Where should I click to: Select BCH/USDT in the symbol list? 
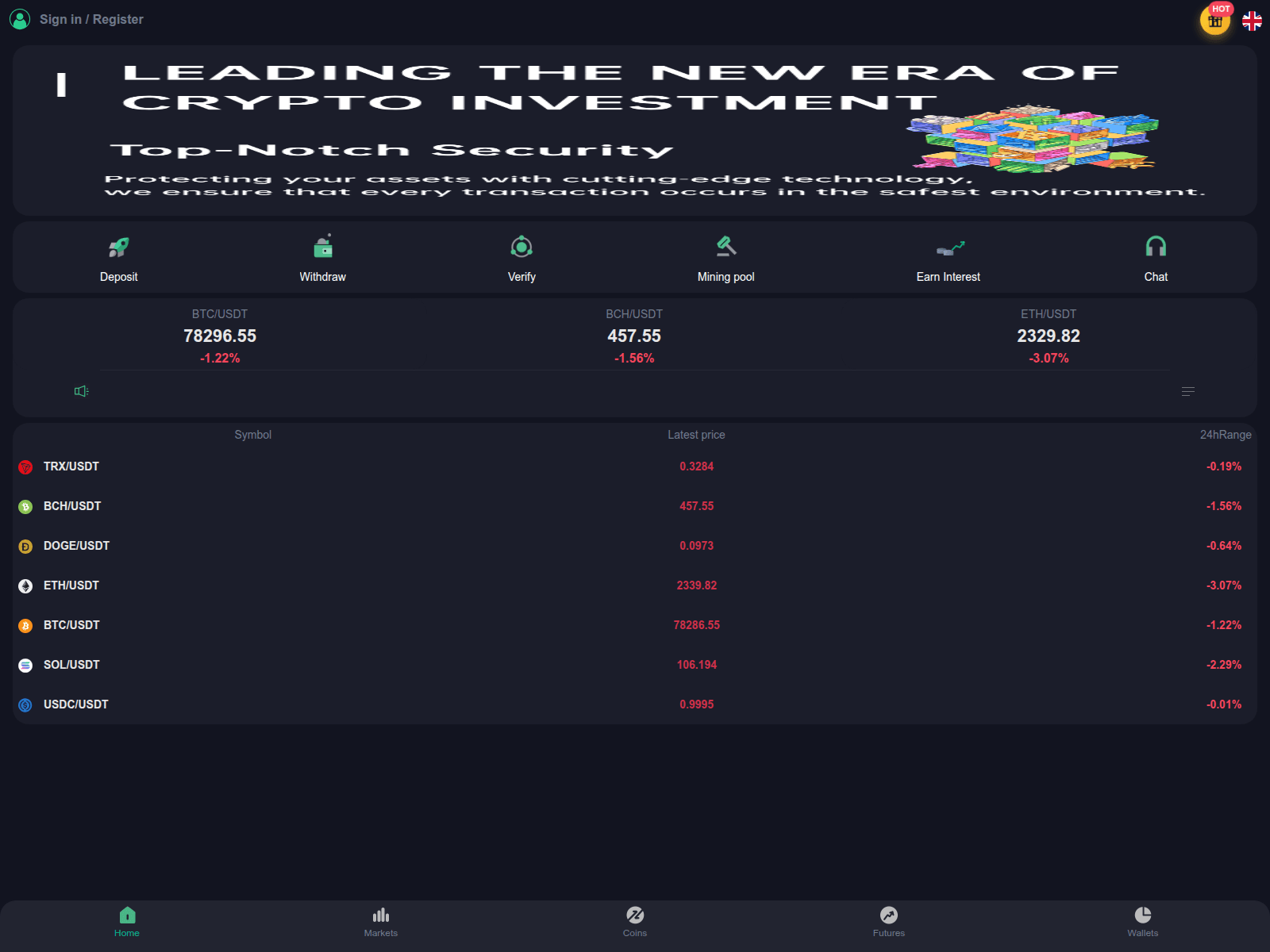72,506
